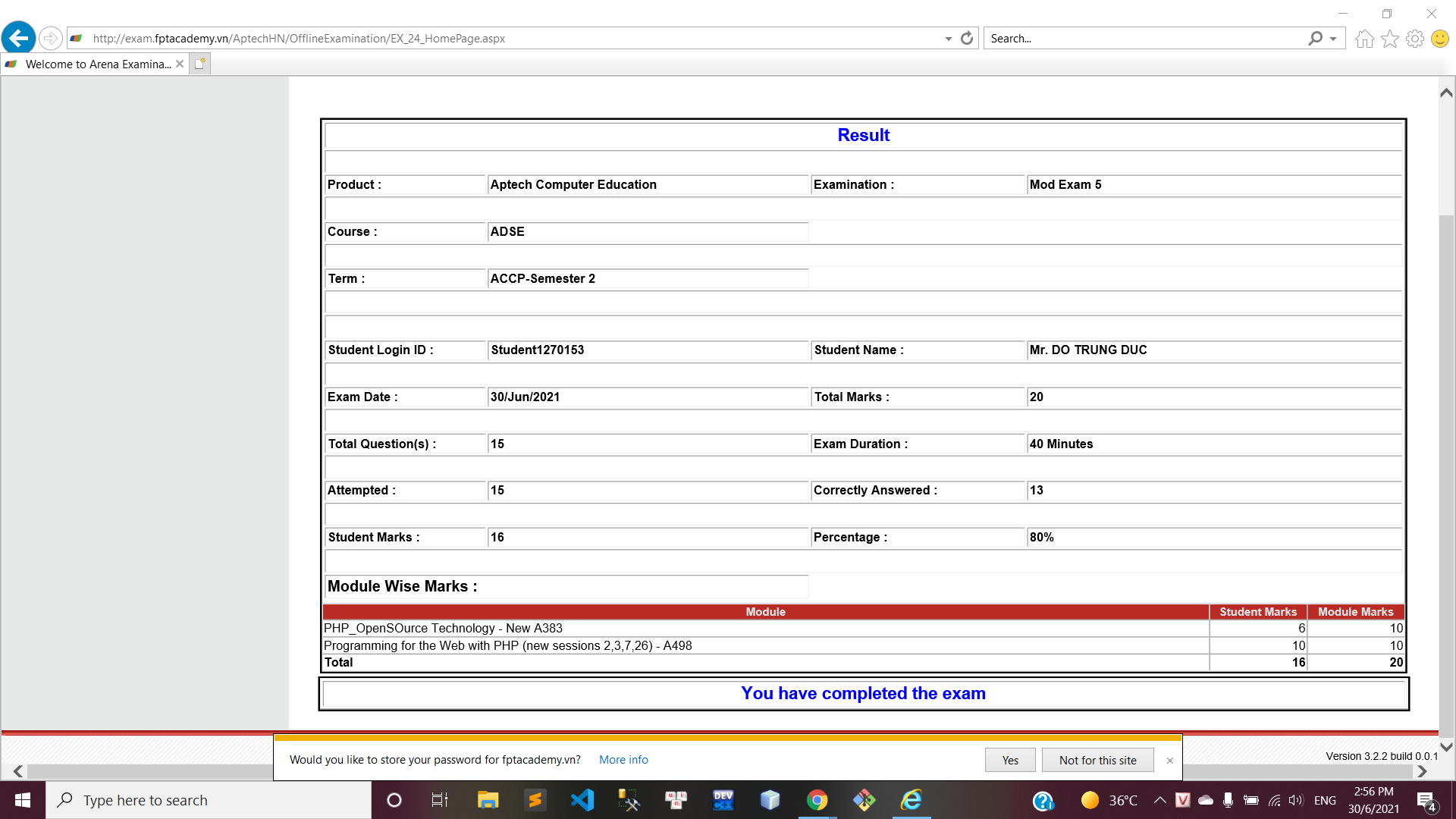Click the student name Mr. DO TRUNG DUC
Image resolution: width=1456 pixels, height=819 pixels.
pos(1087,350)
